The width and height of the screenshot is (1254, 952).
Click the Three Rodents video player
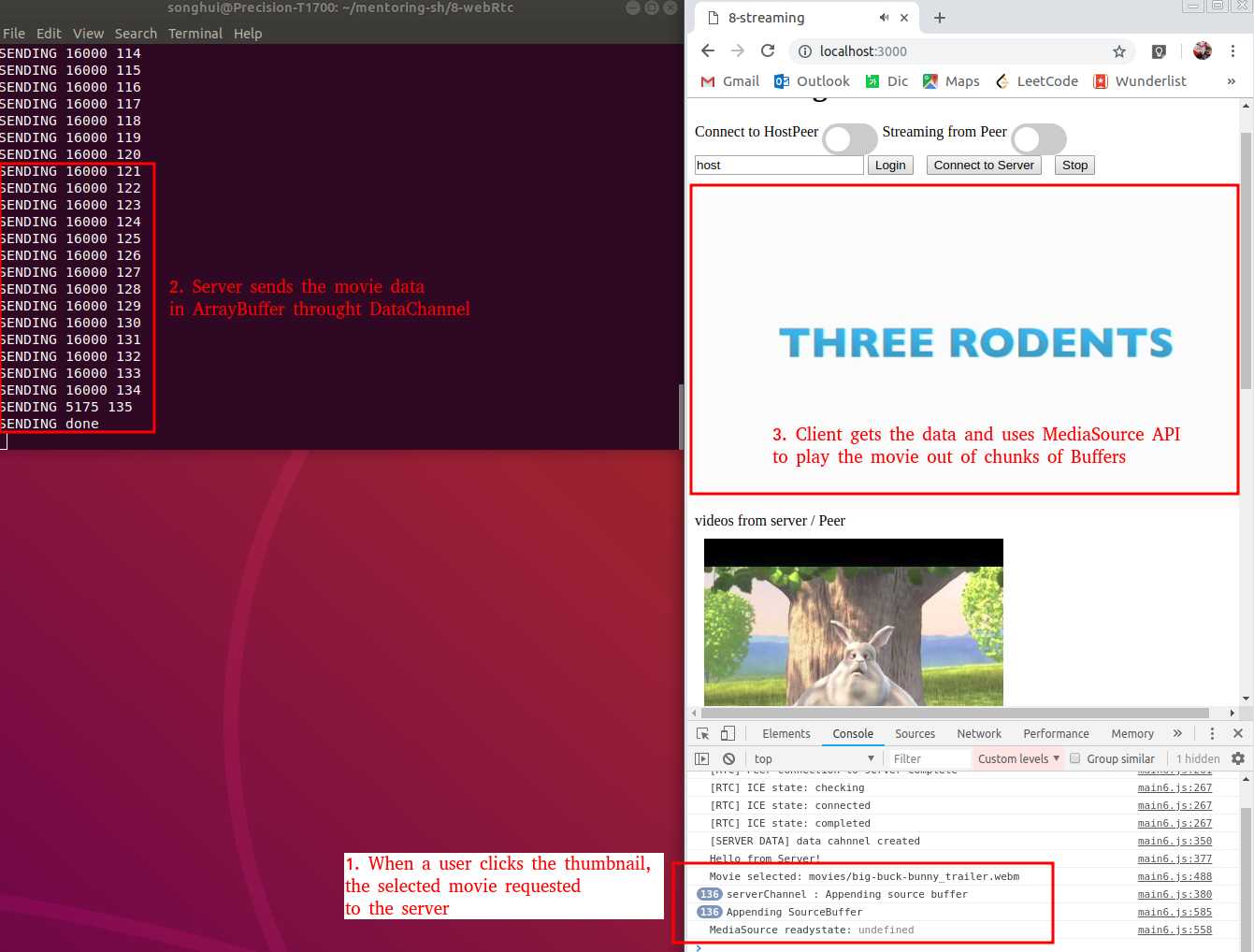click(964, 339)
